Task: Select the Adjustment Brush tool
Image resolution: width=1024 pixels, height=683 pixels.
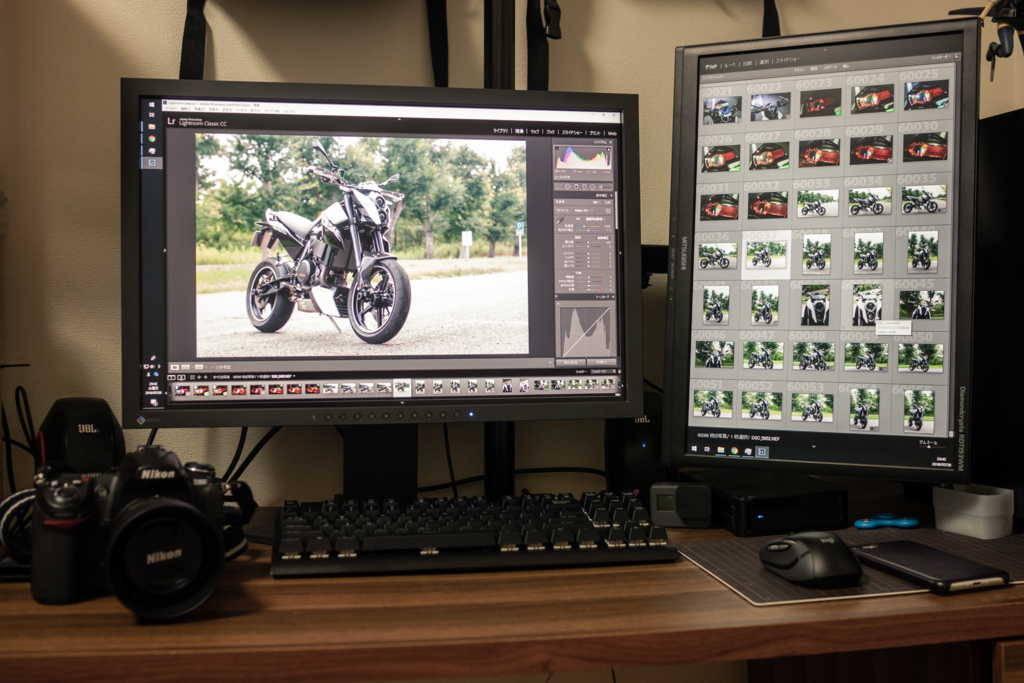Action: pyautogui.click(x=605, y=187)
